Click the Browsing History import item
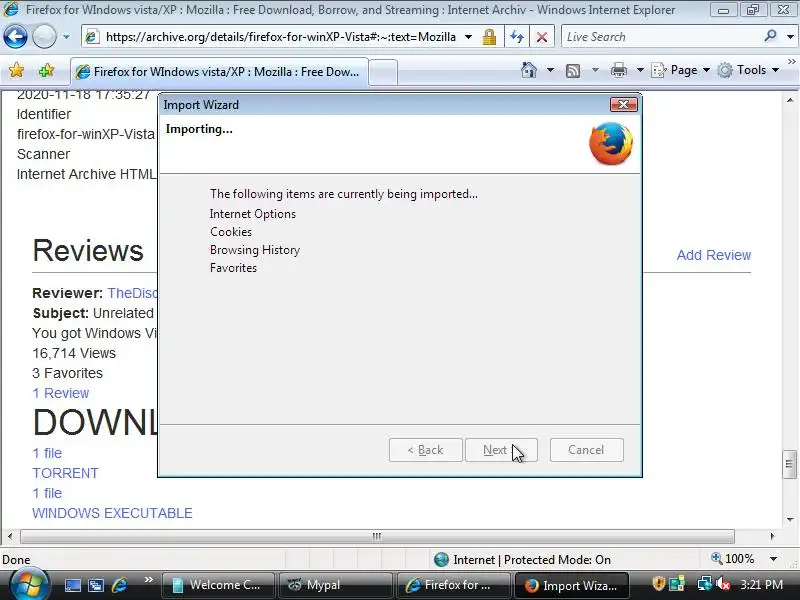800x600 pixels. [255, 250]
